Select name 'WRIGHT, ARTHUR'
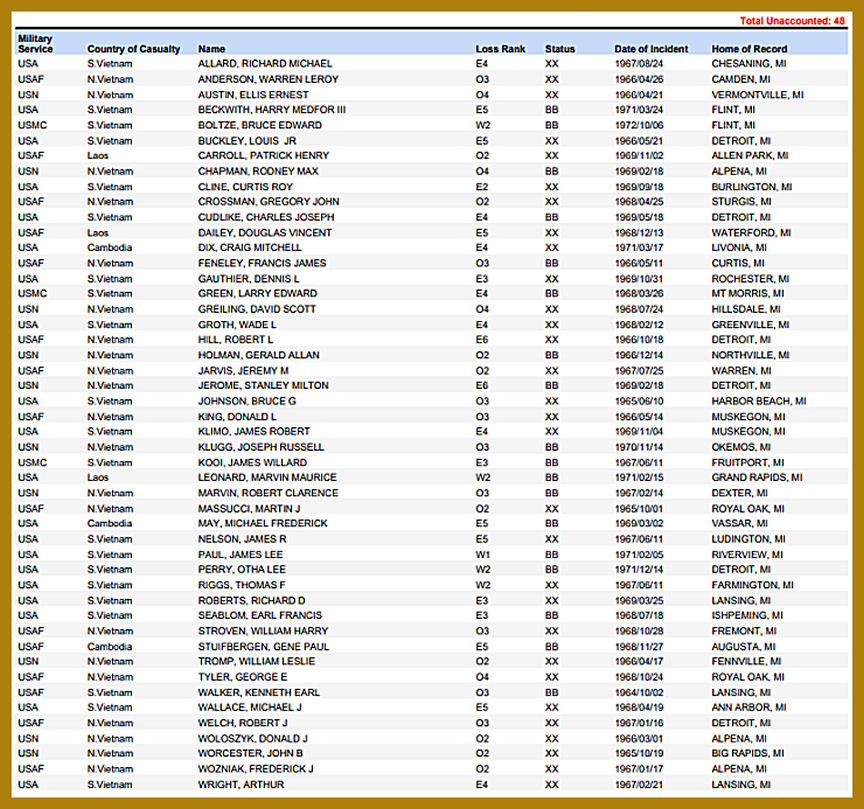Screen dimensions: 864x809 pyautogui.click(x=241, y=785)
